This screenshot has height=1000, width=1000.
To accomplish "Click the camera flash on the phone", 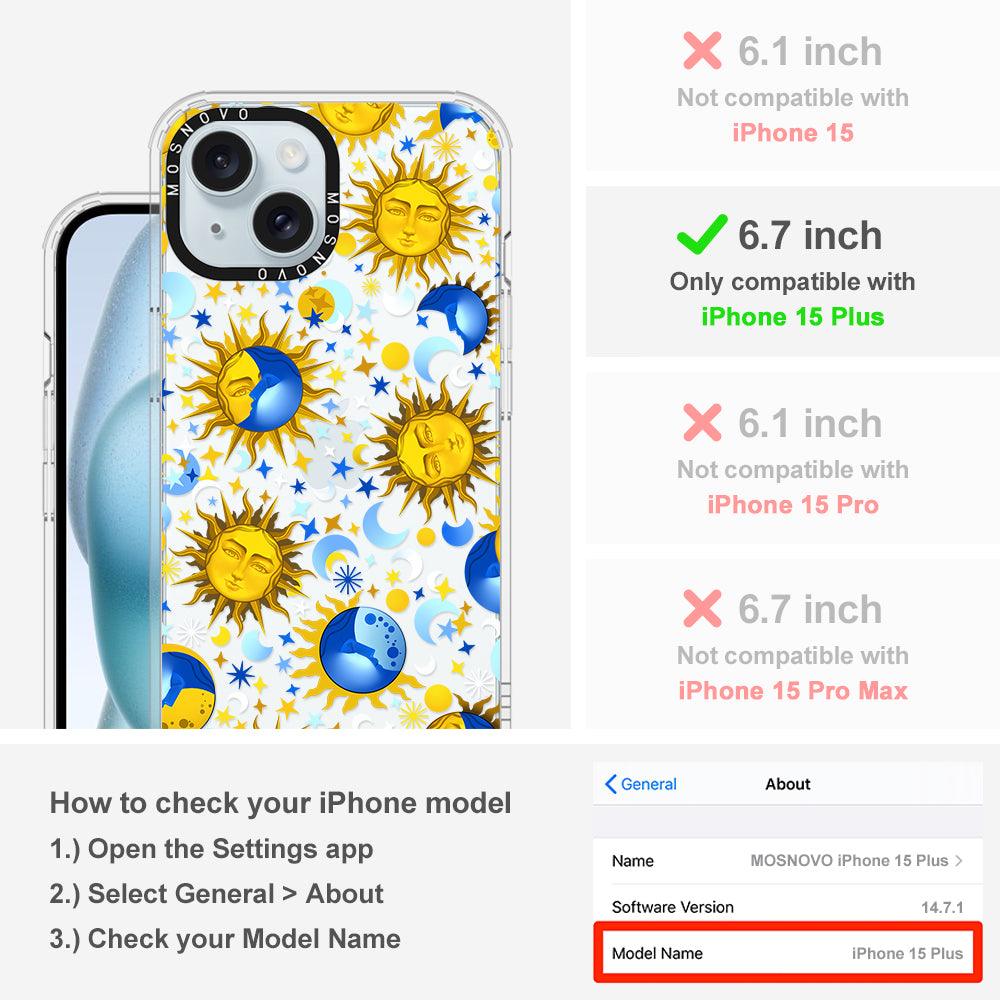I will 291,154.
